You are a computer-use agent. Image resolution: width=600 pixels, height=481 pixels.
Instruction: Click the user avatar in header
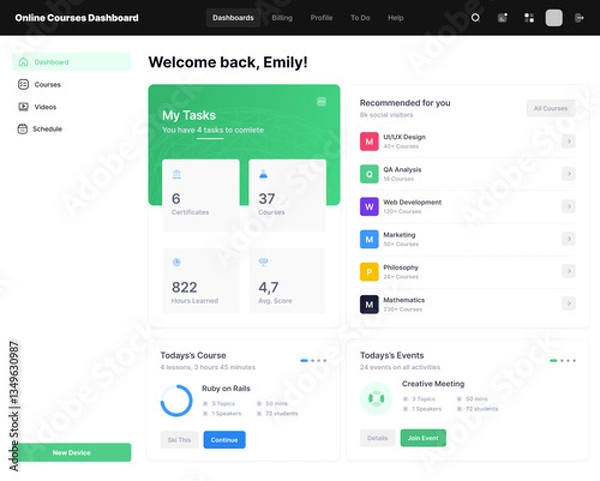(x=554, y=18)
